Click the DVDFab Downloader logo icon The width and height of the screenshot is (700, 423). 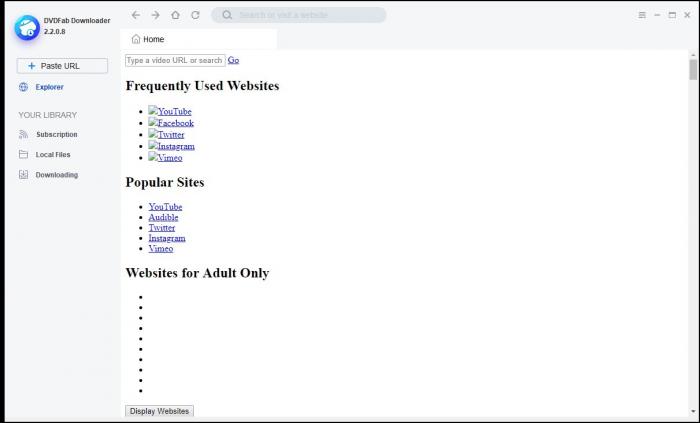coord(27,28)
